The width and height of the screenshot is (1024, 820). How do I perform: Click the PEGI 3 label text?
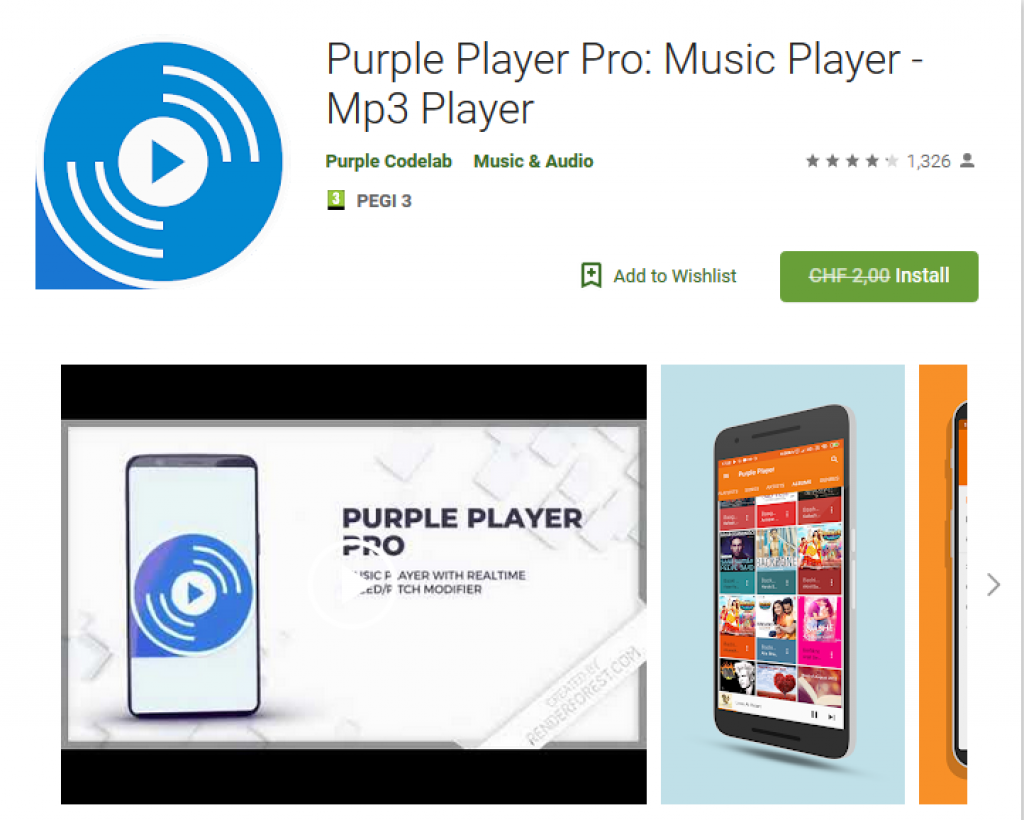[x=384, y=201]
